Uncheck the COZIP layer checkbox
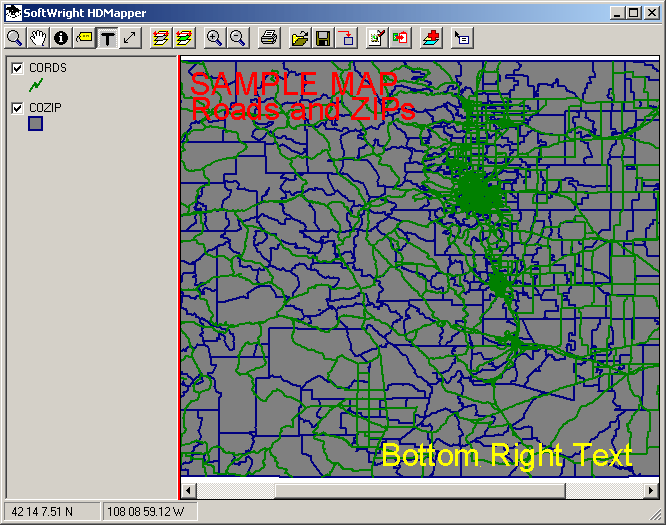This screenshot has height=525, width=666. coord(17,108)
